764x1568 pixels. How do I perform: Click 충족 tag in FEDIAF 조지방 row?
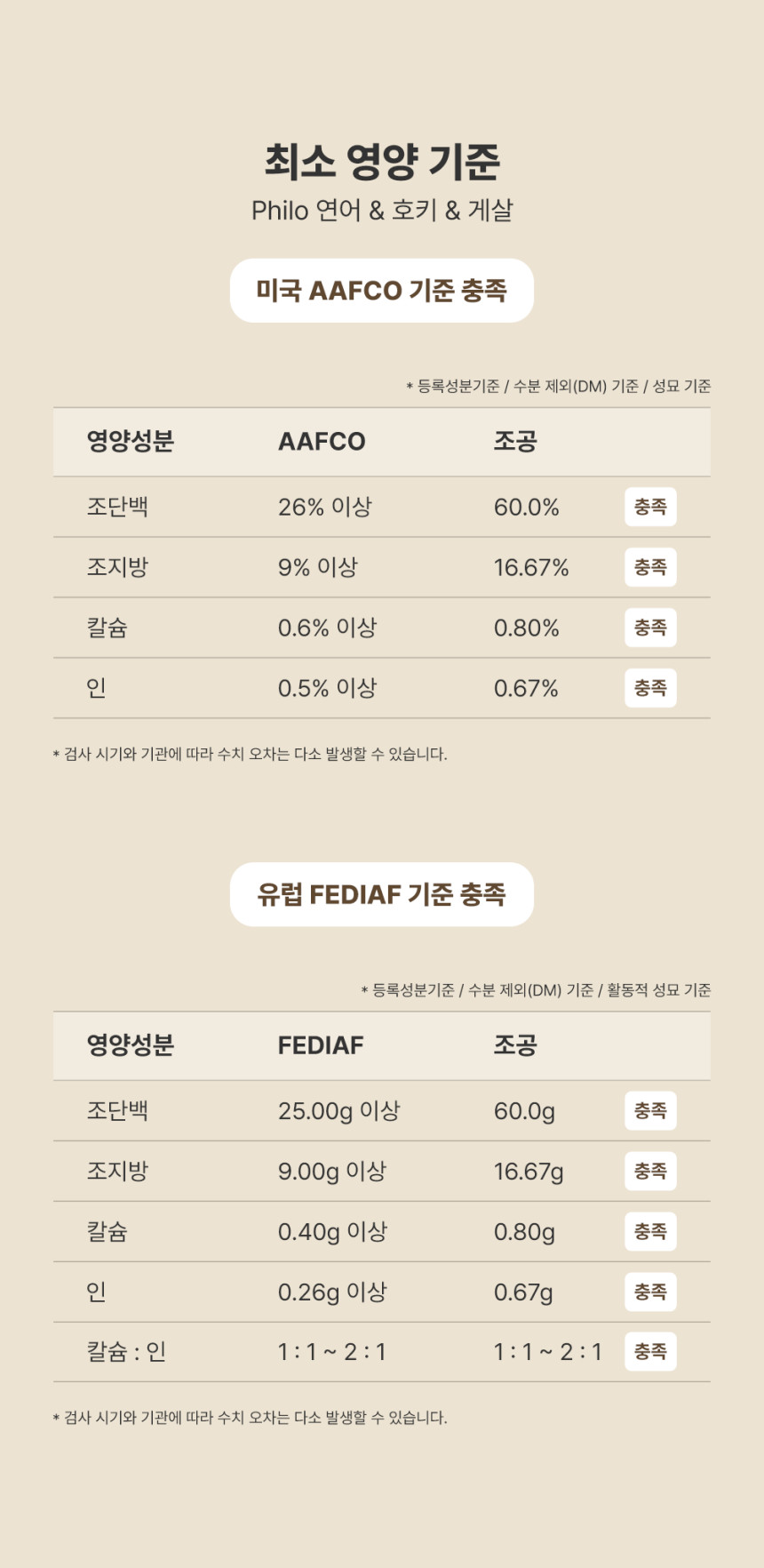coord(650,1172)
